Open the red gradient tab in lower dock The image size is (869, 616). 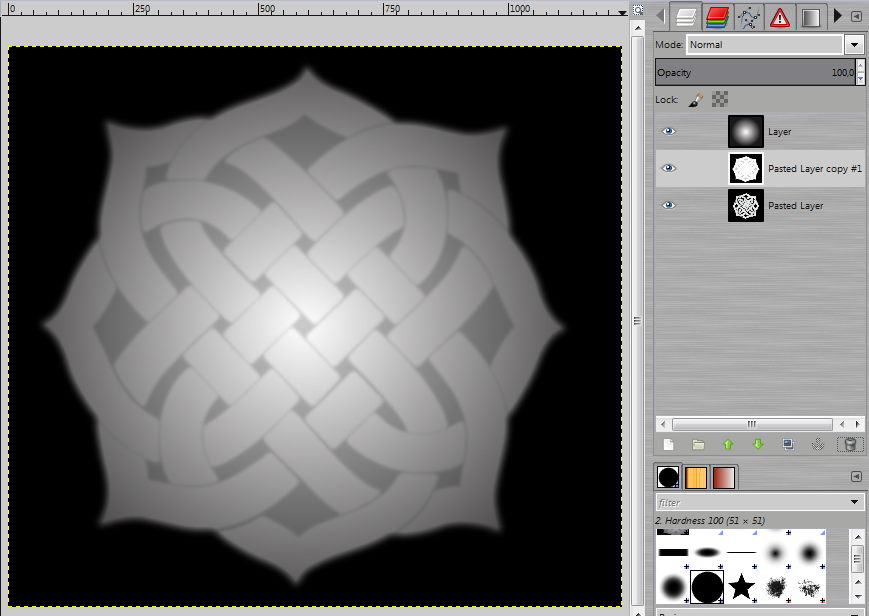coord(723,477)
